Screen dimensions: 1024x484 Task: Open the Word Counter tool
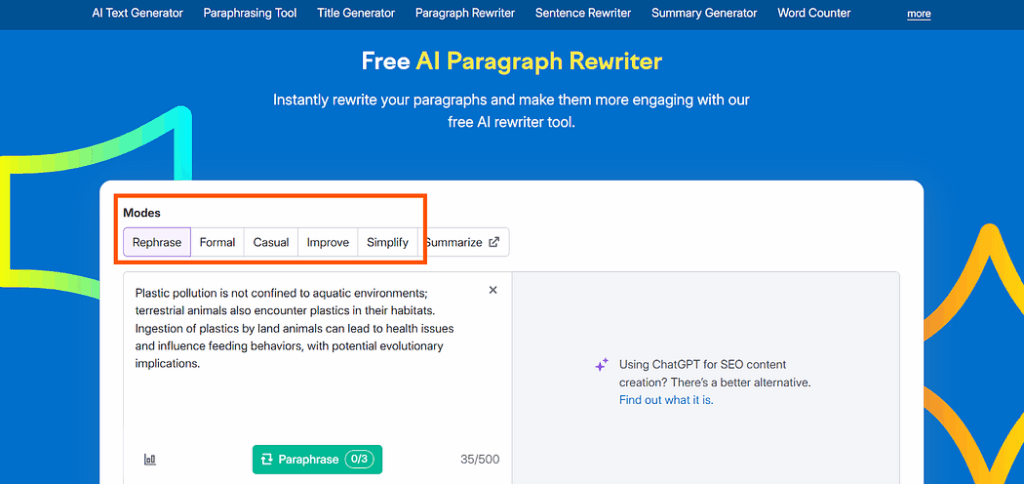point(814,13)
